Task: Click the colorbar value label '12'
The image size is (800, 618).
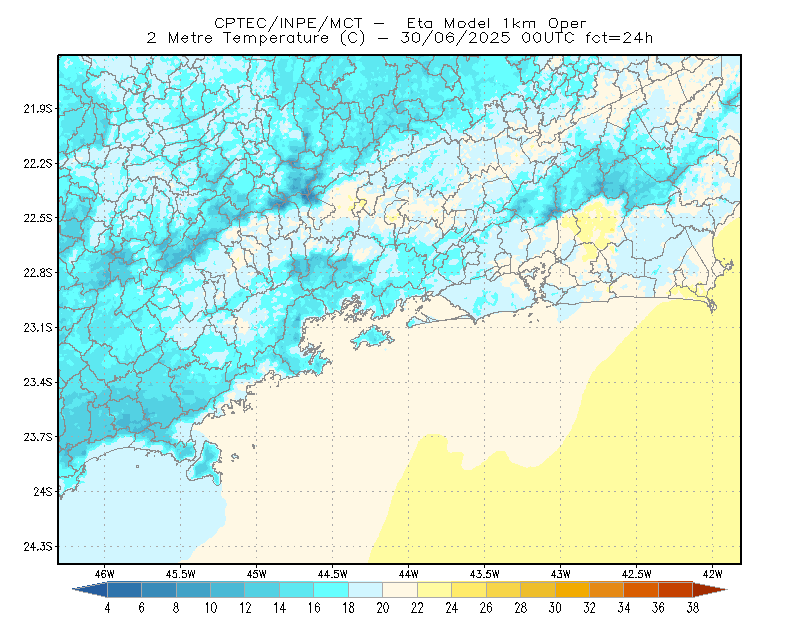Action: [245, 608]
